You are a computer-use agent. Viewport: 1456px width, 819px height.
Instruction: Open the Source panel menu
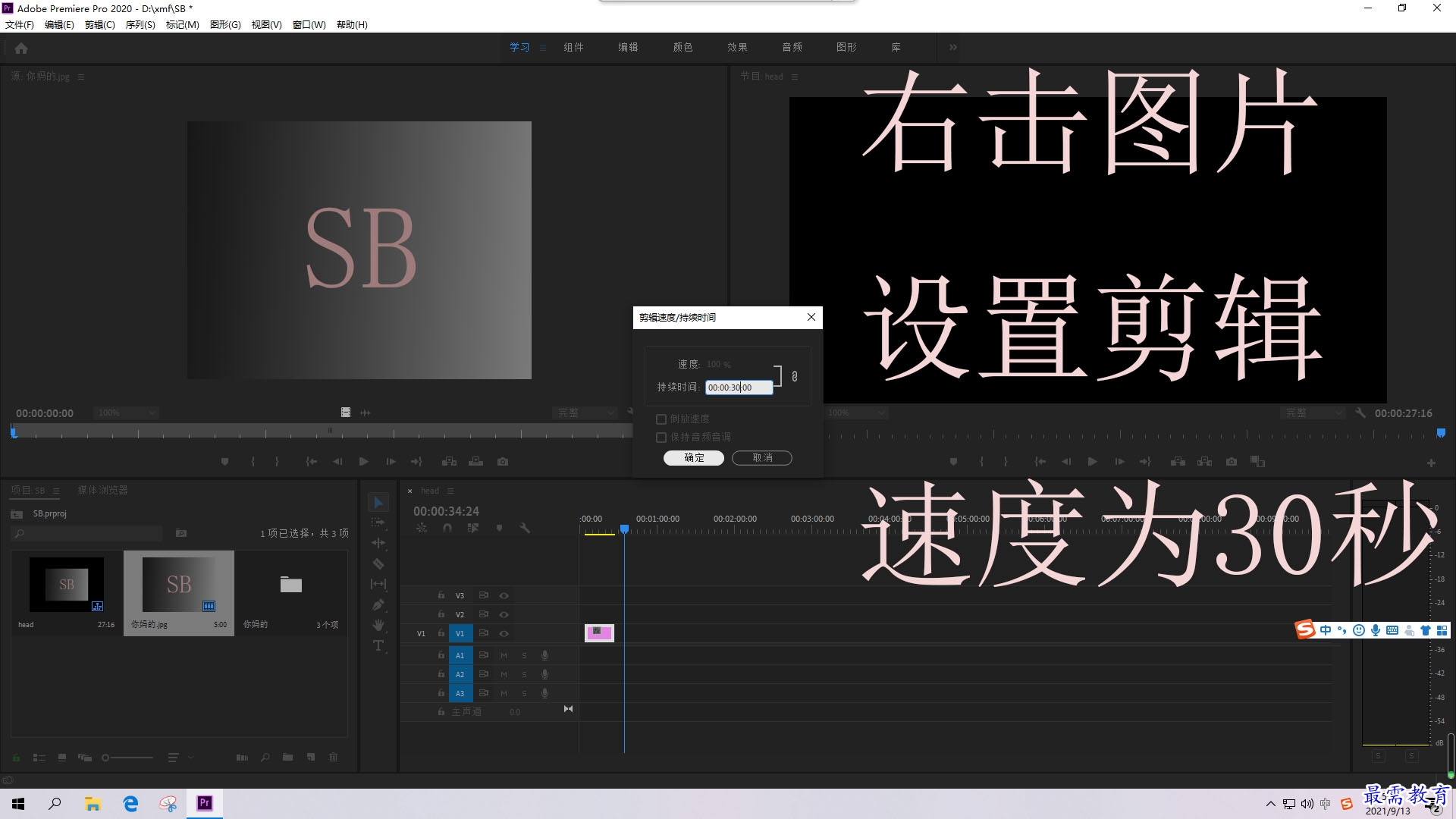81,77
